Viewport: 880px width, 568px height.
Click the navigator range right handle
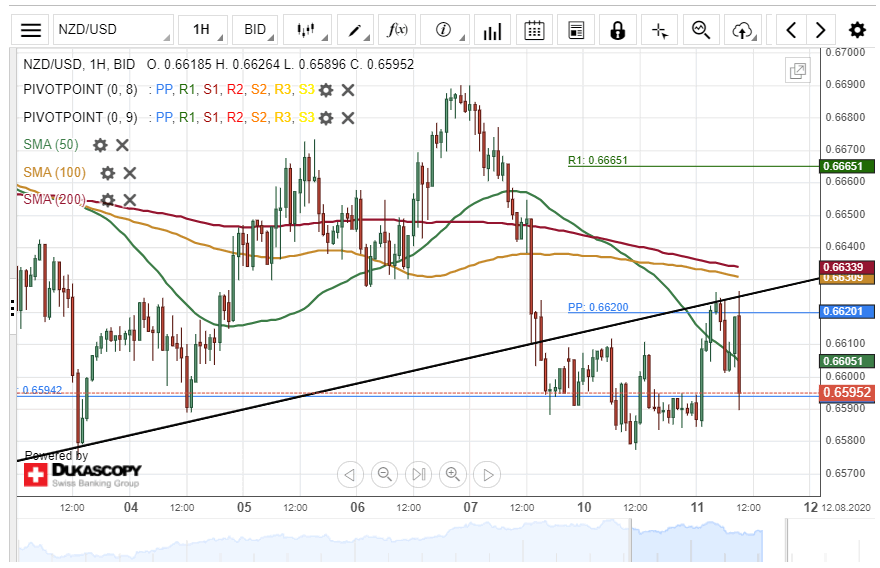(x=786, y=540)
